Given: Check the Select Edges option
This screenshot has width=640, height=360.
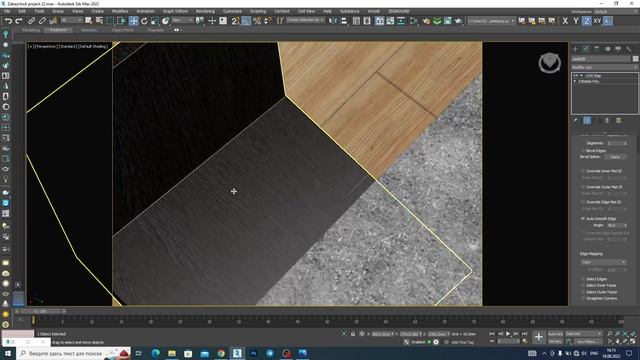Looking at the screenshot, I should pyautogui.click(x=583, y=279).
